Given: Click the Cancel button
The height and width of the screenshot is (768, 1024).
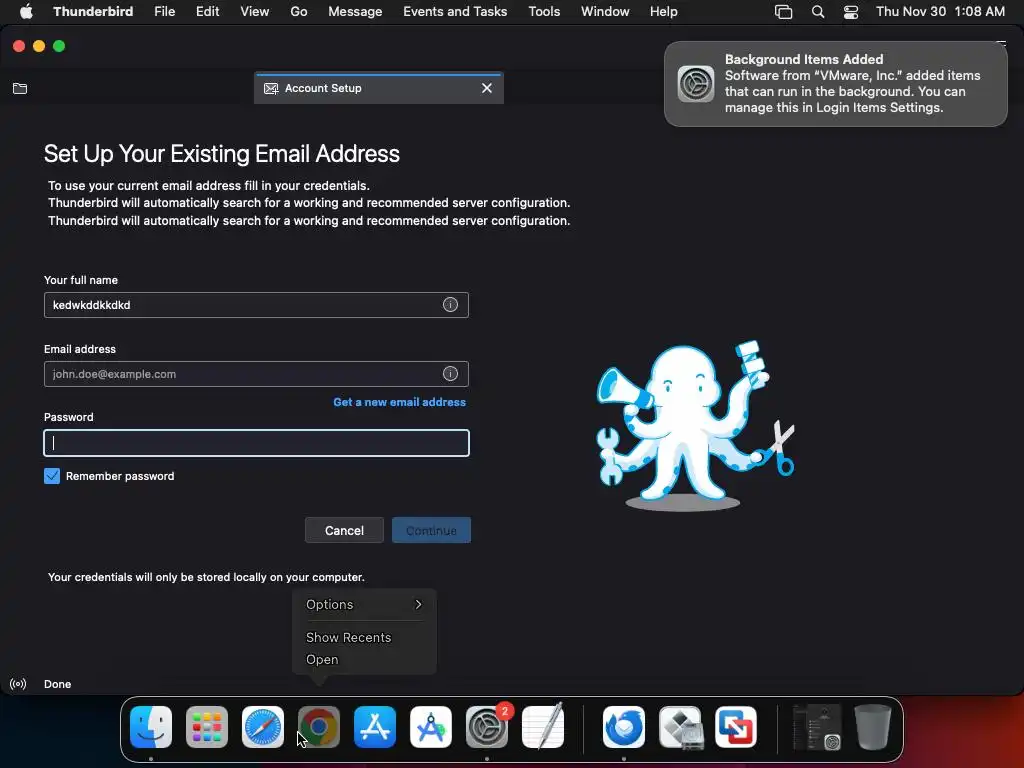Looking at the screenshot, I should [344, 530].
